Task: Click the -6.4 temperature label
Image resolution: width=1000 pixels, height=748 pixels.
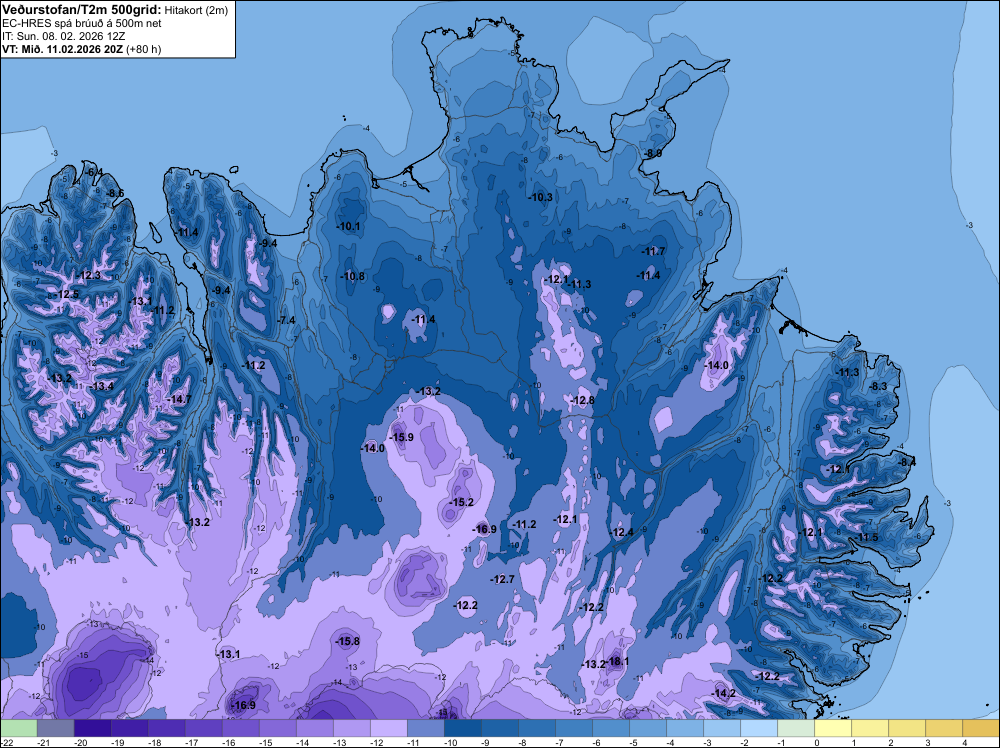Action: click(x=95, y=172)
